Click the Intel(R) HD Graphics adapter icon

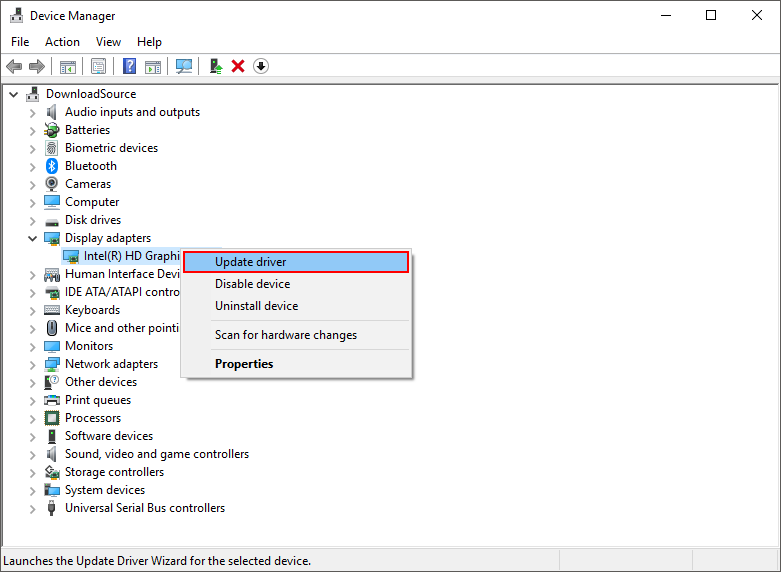pos(71,256)
